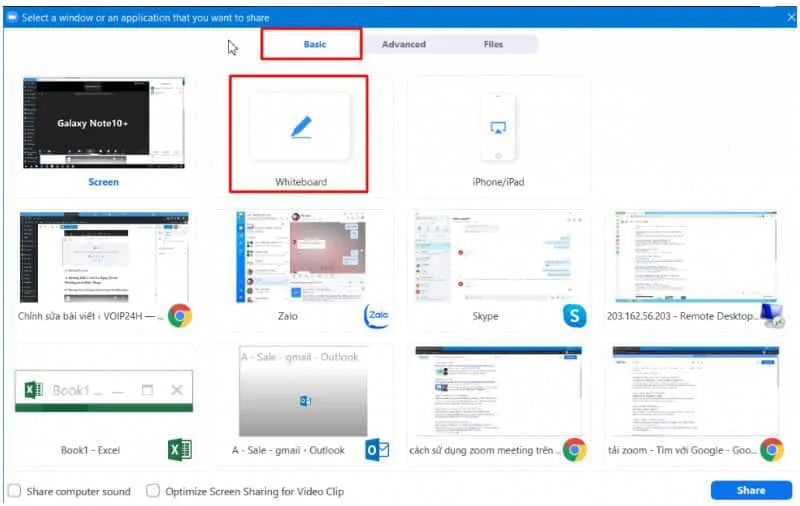Click the Zoom logo in title bar
800x506 pixels.
pos(12,17)
